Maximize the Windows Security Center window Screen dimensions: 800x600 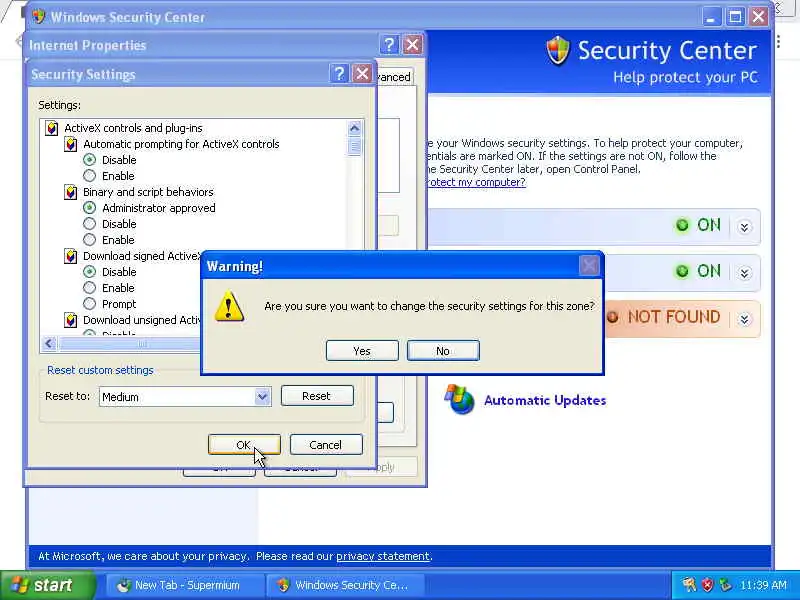[x=735, y=17]
